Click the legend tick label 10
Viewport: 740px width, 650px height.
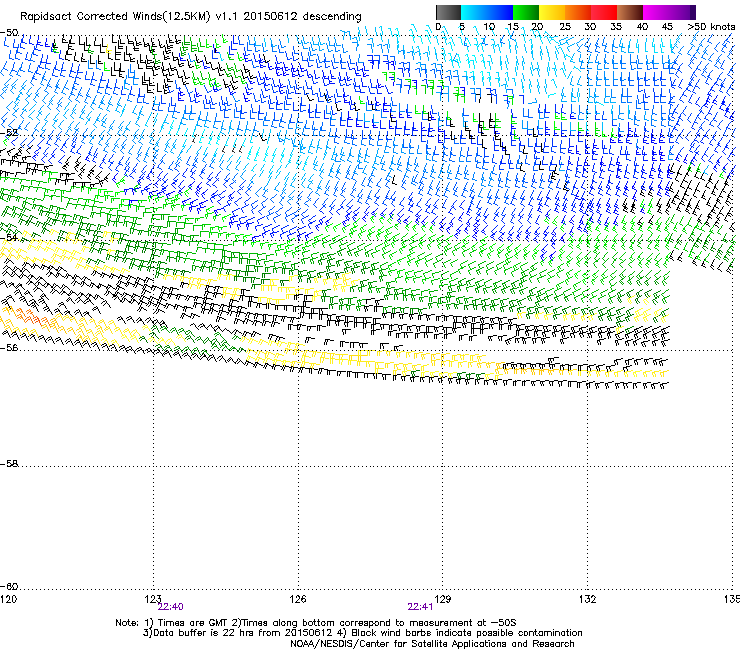click(489, 27)
